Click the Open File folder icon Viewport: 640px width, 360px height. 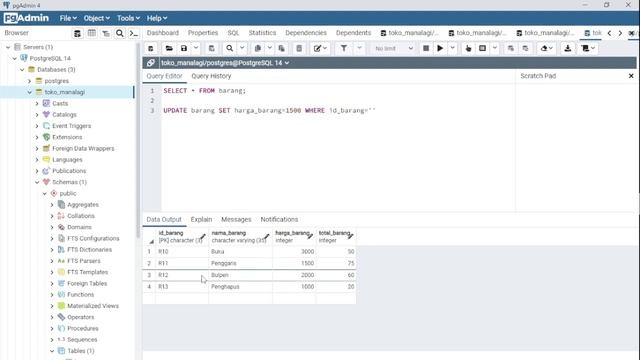(169, 48)
